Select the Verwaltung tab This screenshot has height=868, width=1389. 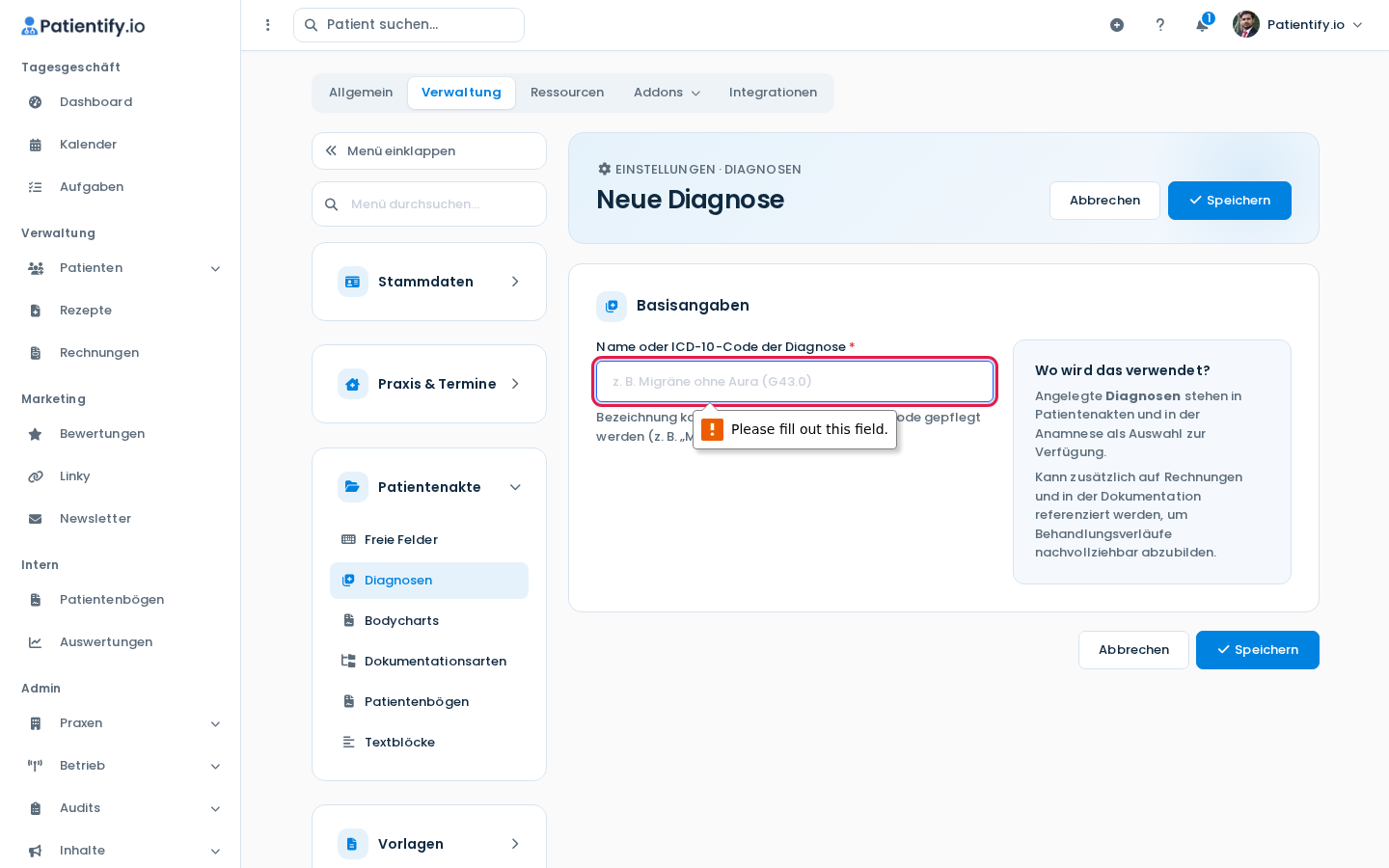pos(461,93)
